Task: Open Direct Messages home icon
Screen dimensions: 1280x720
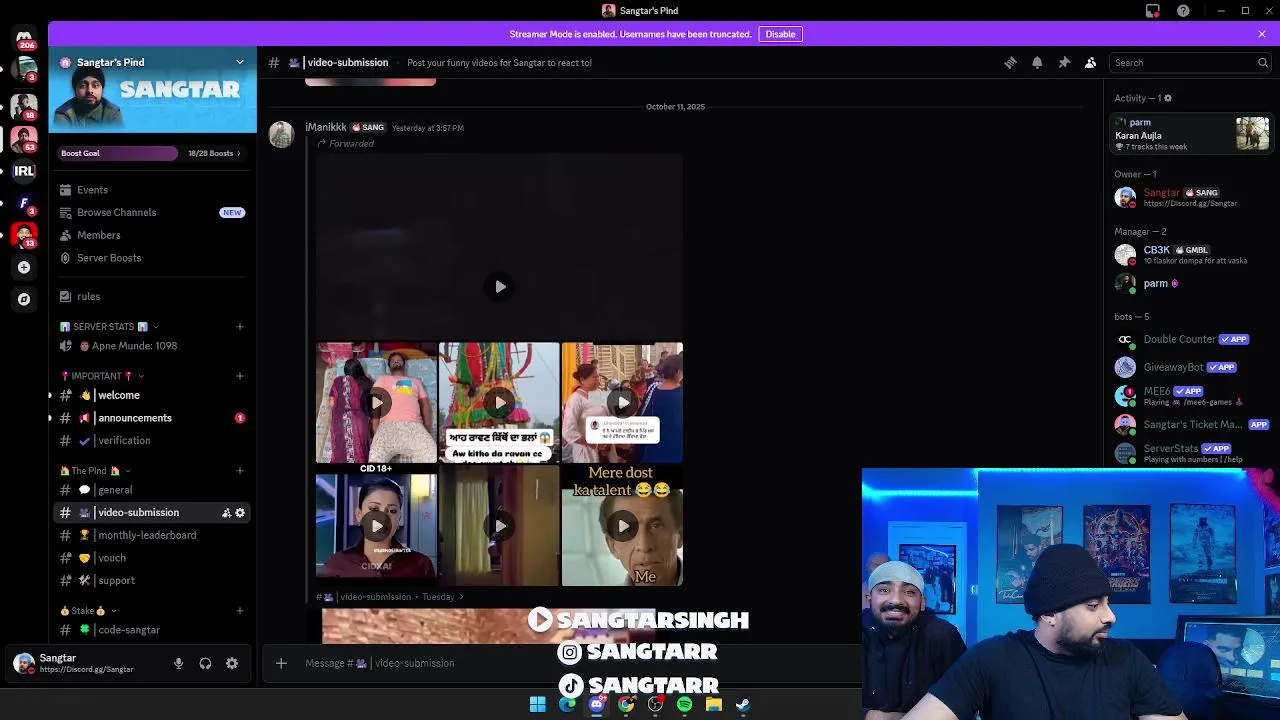Action: [24, 38]
